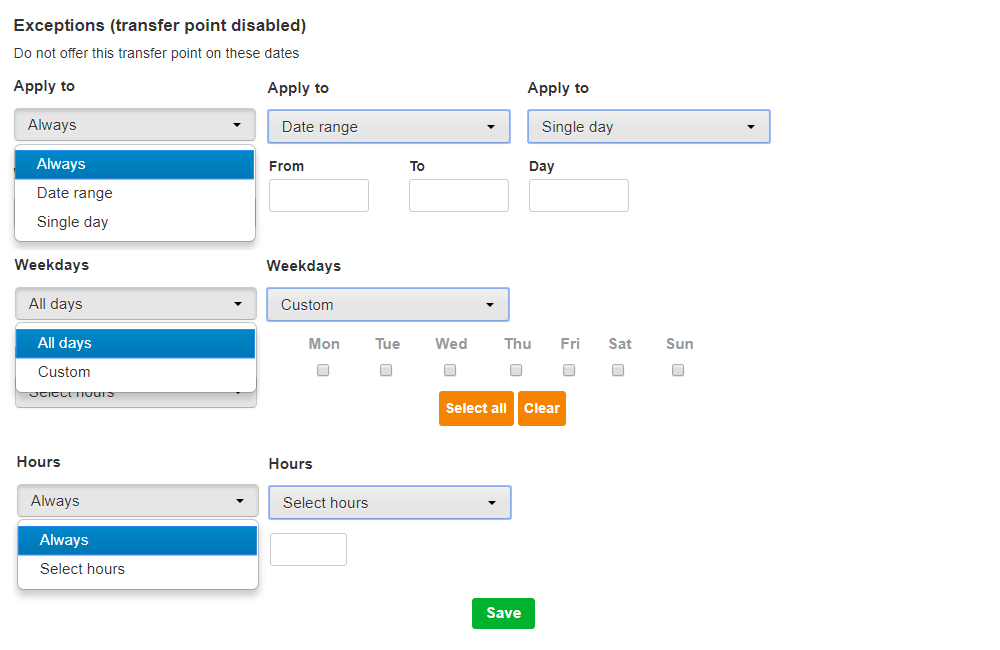The height and width of the screenshot is (650, 1000).
Task: Focus the Day input field
Action: [x=578, y=196]
